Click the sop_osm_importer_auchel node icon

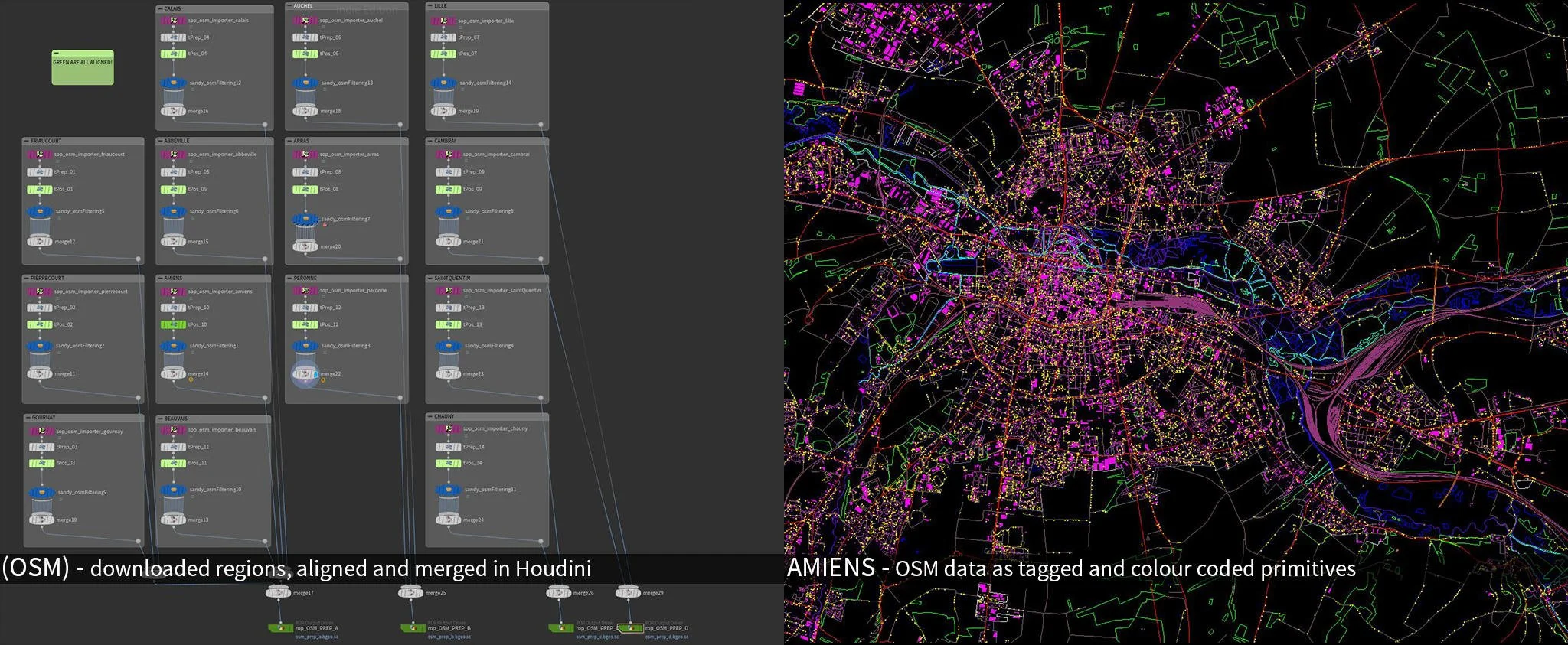pyautogui.click(x=305, y=21)
